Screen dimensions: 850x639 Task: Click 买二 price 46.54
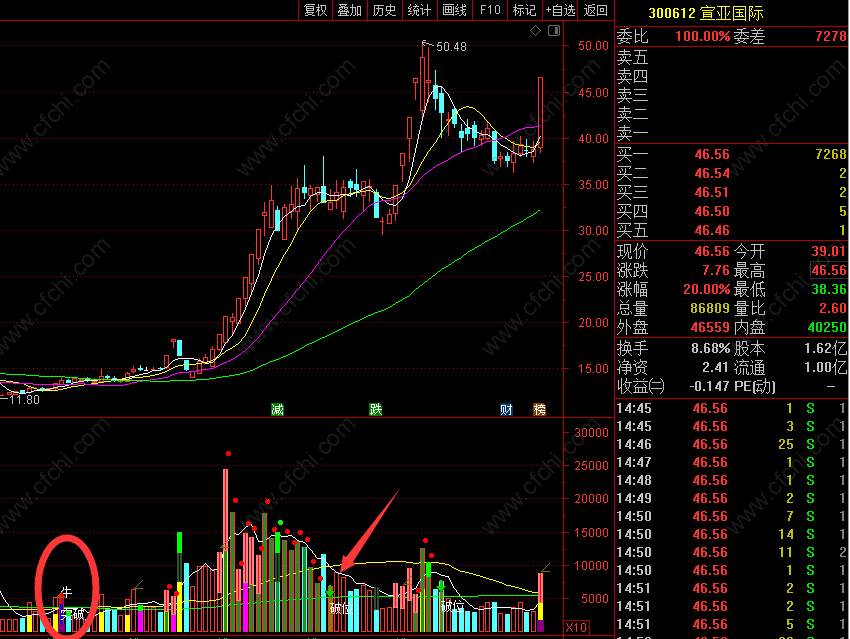point(712,173)
